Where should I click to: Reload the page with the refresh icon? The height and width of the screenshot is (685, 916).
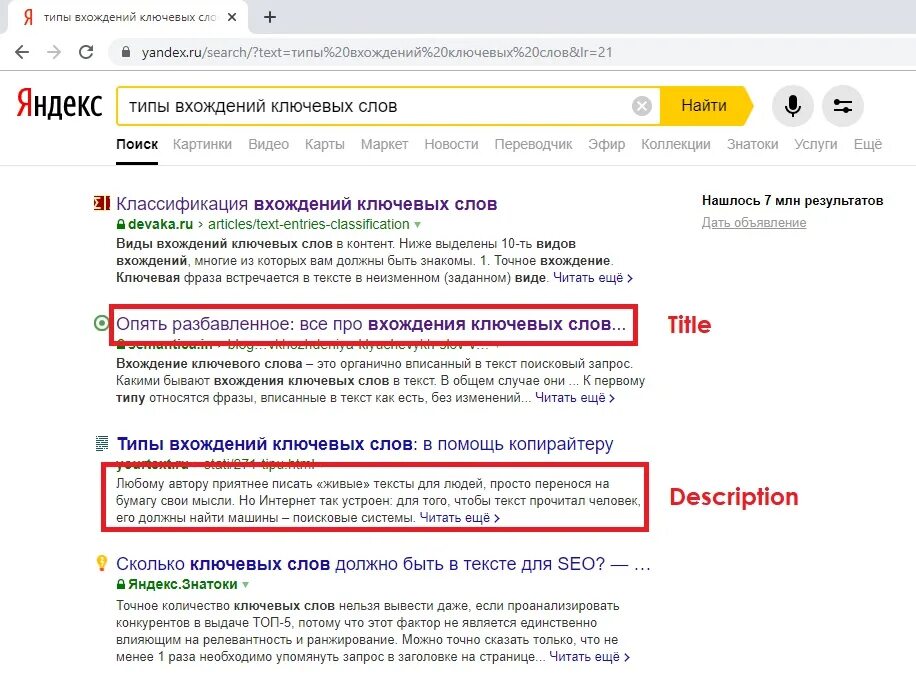tap(88, 51)
